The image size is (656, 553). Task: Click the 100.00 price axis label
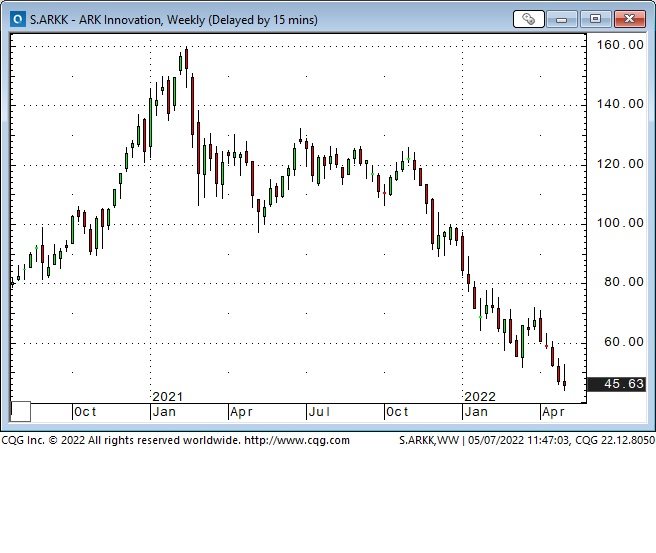[620, 223]
